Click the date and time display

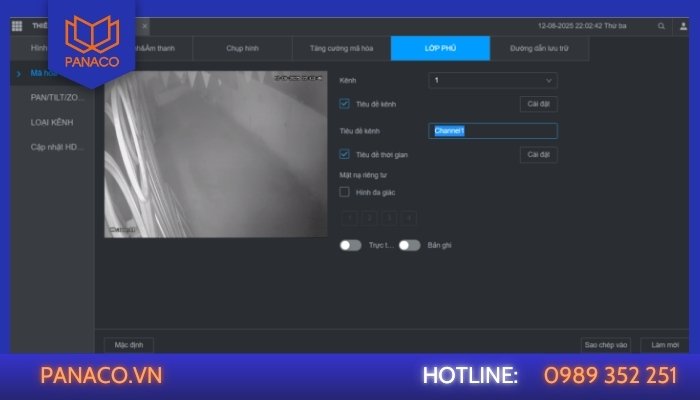coord(582,26)
